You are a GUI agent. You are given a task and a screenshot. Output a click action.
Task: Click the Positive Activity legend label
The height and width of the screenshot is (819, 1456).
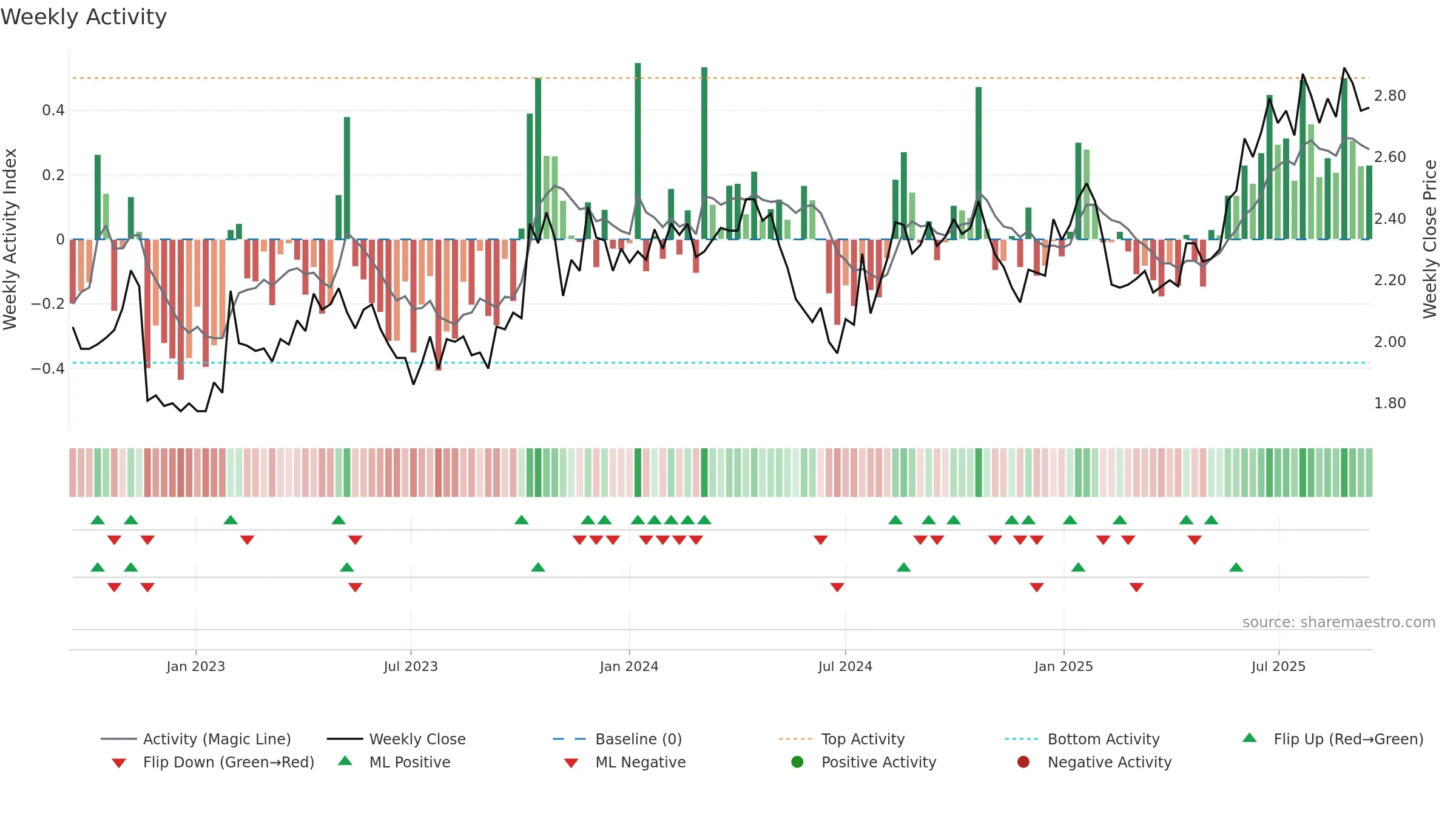(879, 762)
